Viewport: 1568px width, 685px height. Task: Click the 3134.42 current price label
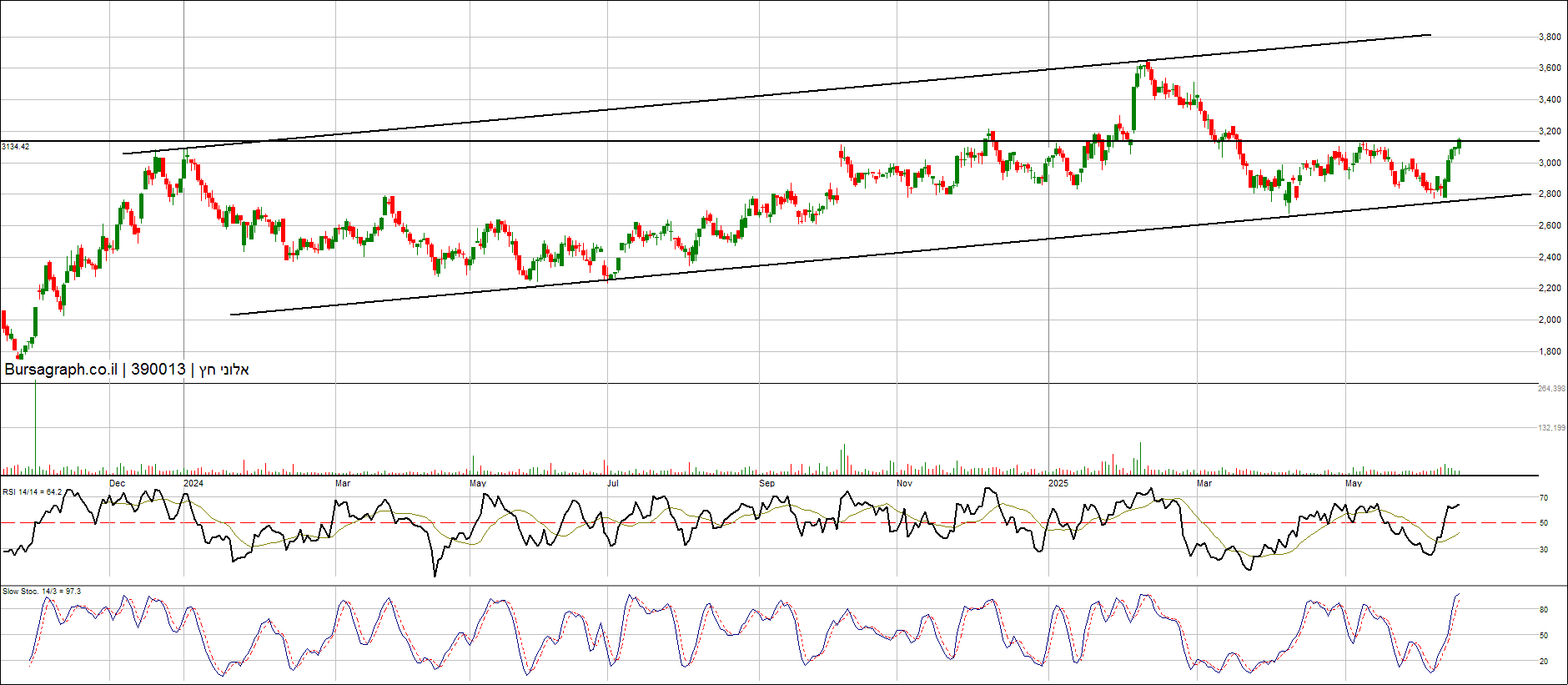16,147
